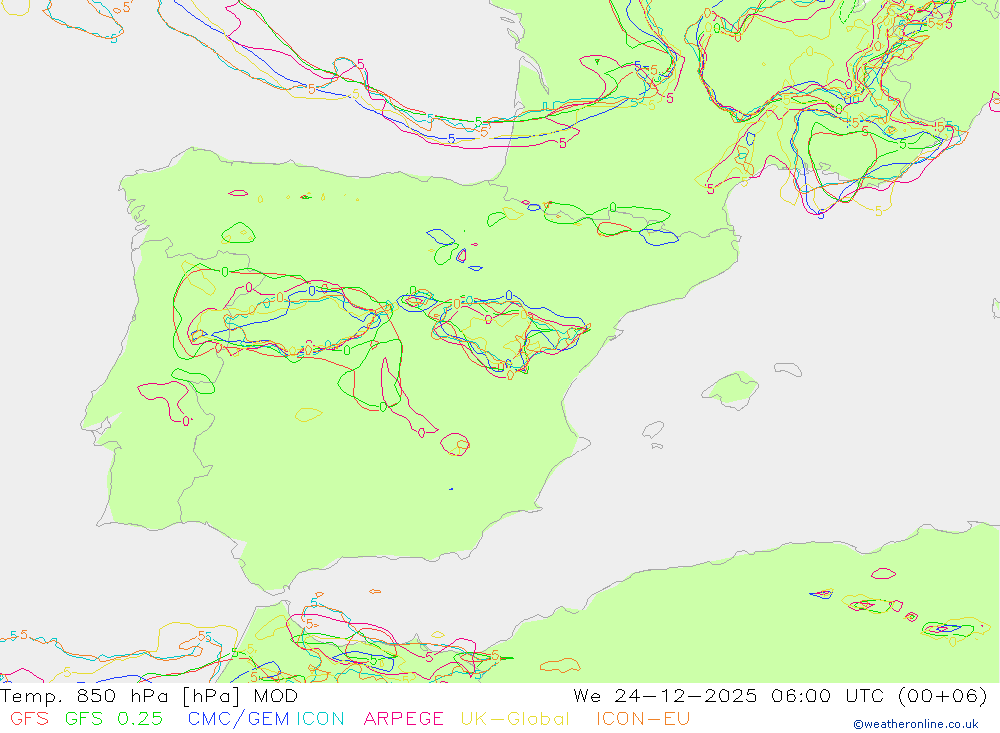Click the 'Temp. 850 hPa [hPa] MOD' title
1000x733 pixels.
(x=149, y=696)
